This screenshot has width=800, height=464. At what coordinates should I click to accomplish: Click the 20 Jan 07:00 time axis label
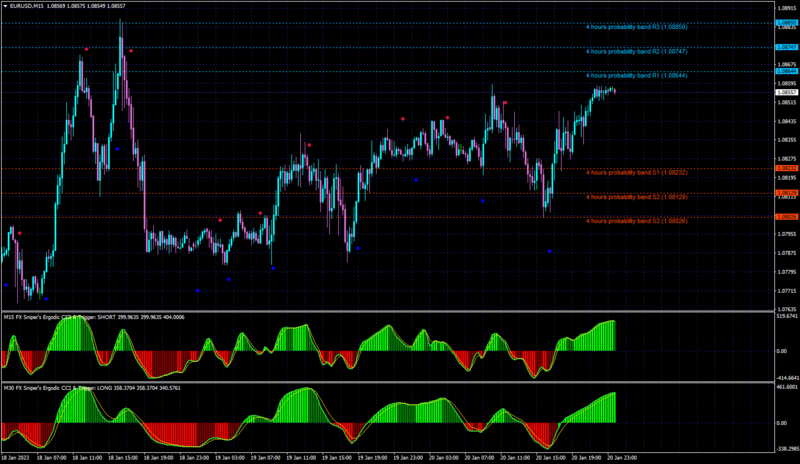(x=480, y=458)
